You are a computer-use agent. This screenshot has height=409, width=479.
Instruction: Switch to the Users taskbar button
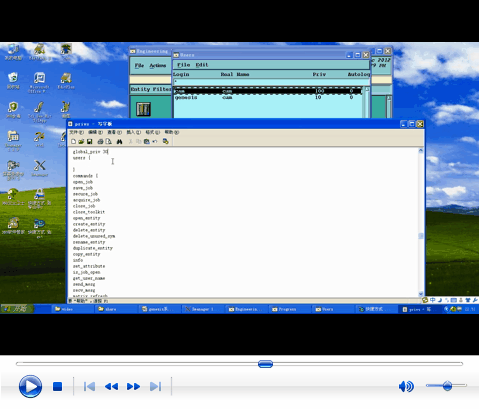[x=333, y=309]
